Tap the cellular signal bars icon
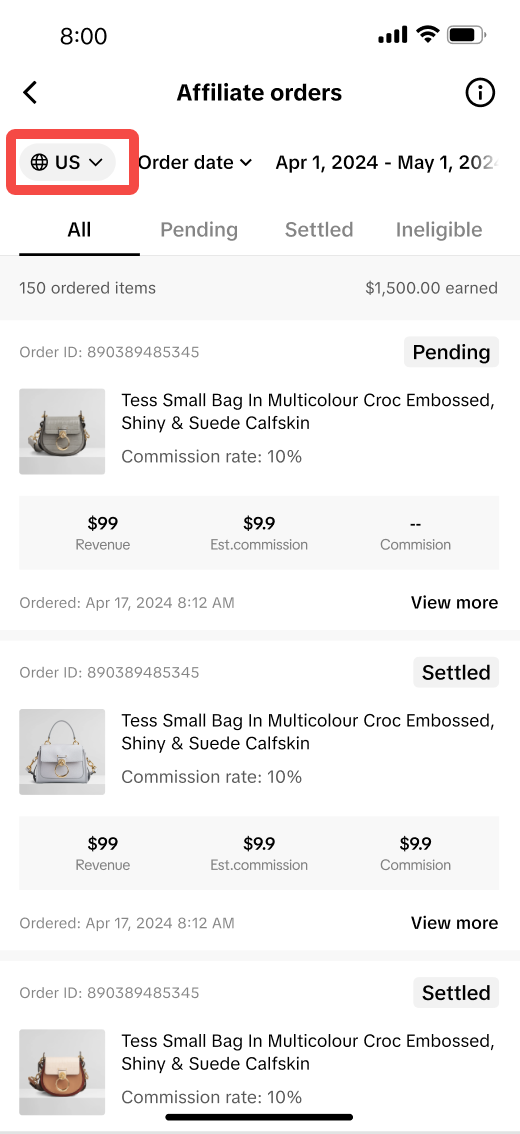Viewport: 520px width, 1134px height. pos(393,35)
